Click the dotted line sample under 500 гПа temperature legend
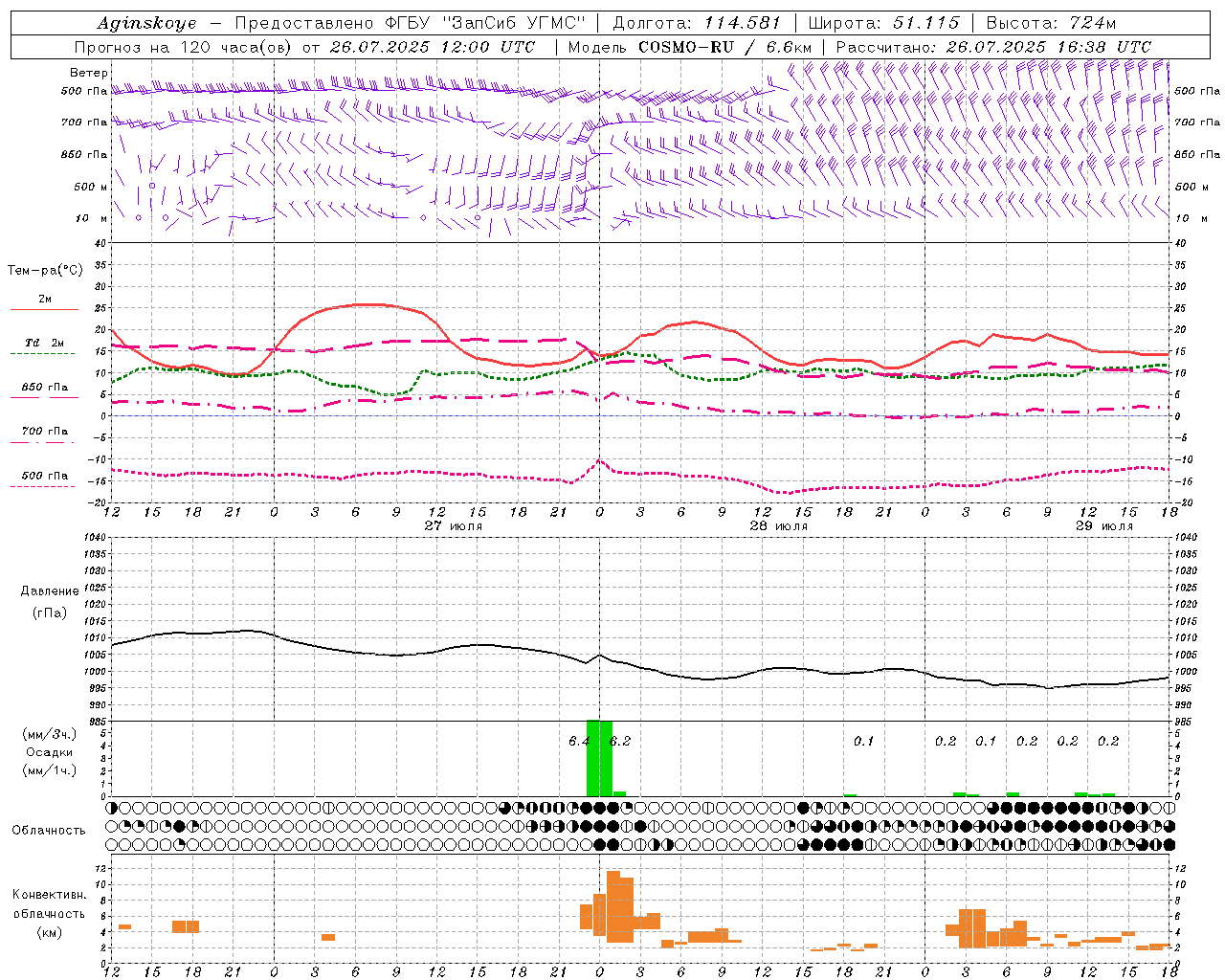The image size is (1225, 980). coord(42,486)
